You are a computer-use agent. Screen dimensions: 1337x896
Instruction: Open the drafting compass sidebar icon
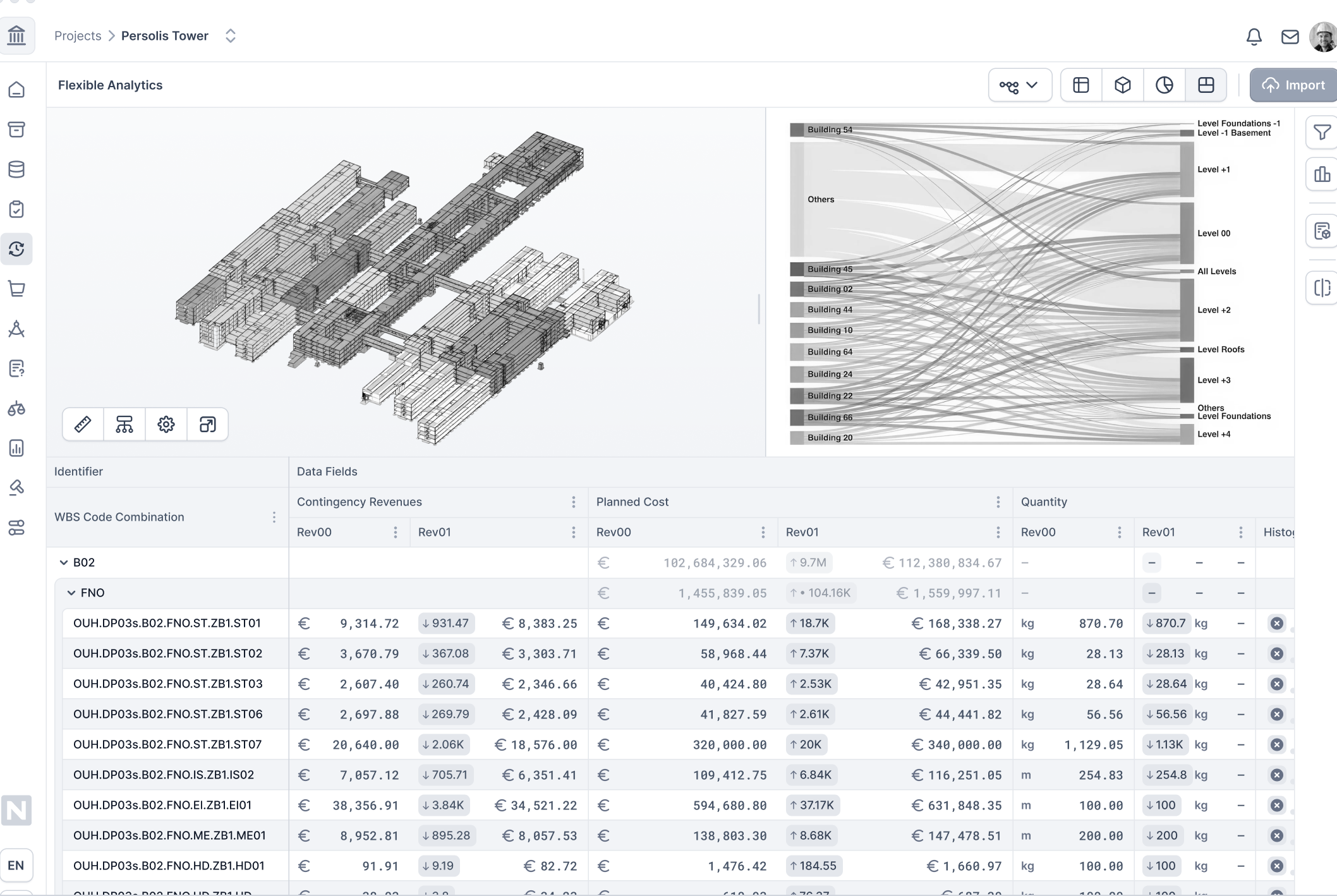[16, 329]
